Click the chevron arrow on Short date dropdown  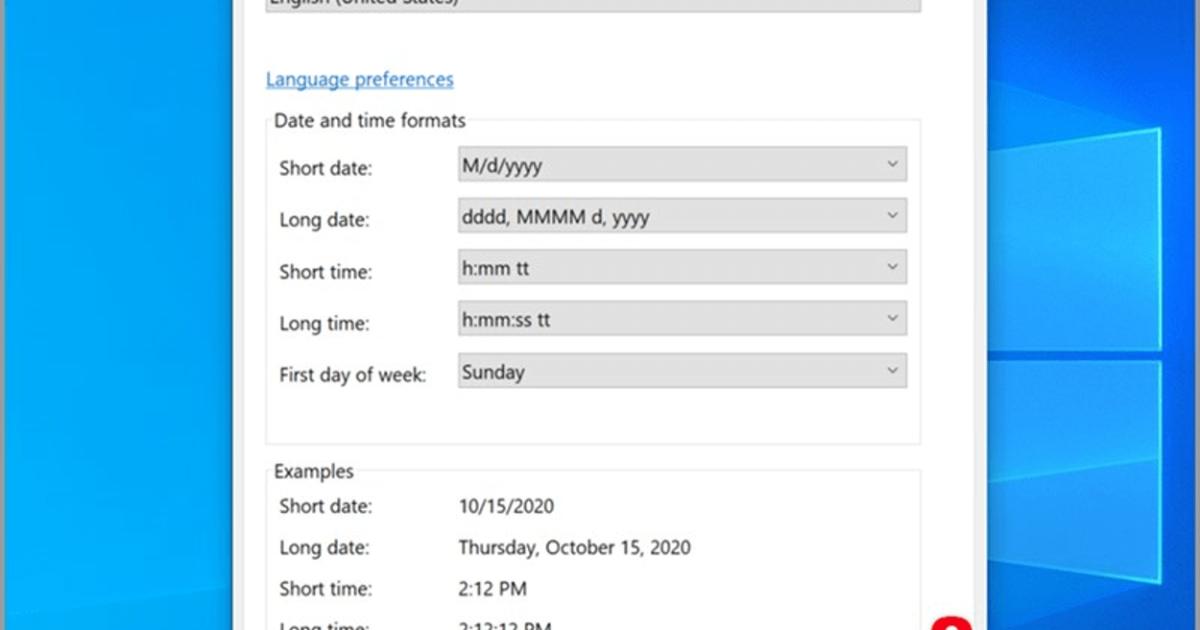[893, 164]
